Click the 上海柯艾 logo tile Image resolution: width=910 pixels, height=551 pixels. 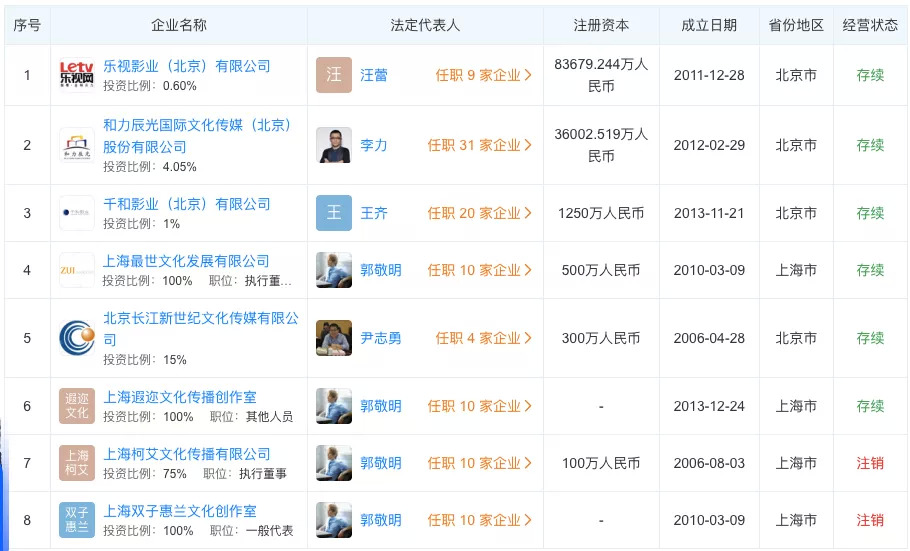pos(77,463)
